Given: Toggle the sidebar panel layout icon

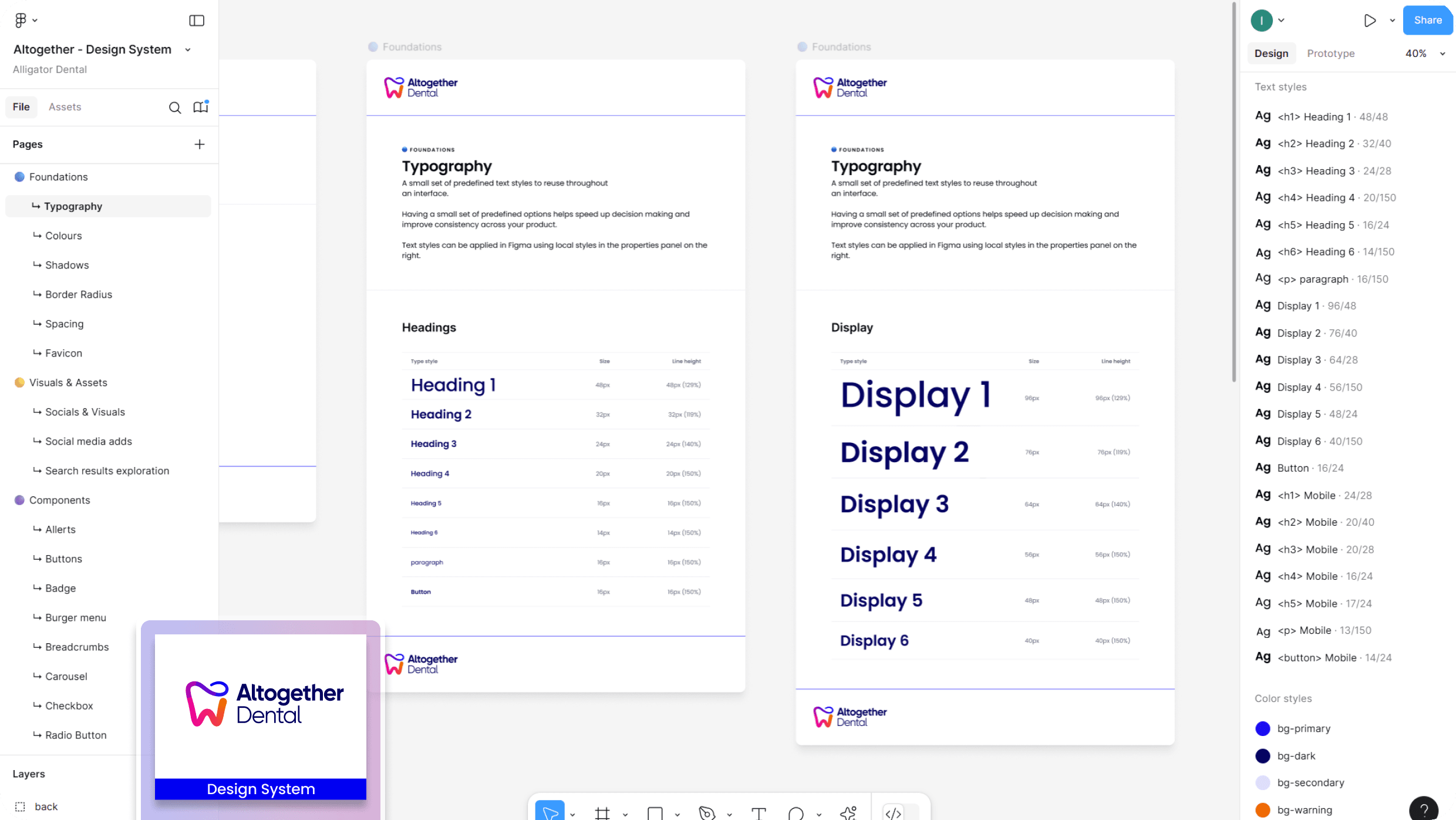Looking at the screenshot, I should click(197, 21).
